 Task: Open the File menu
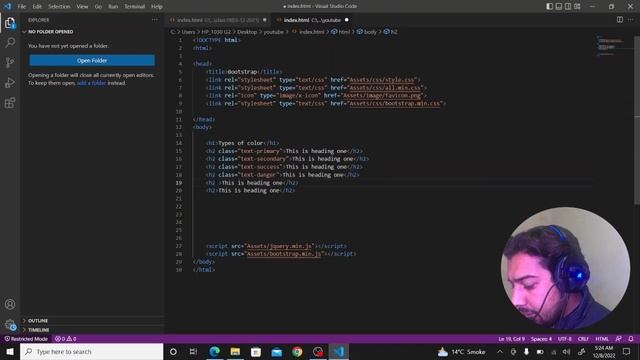point(22,7)
